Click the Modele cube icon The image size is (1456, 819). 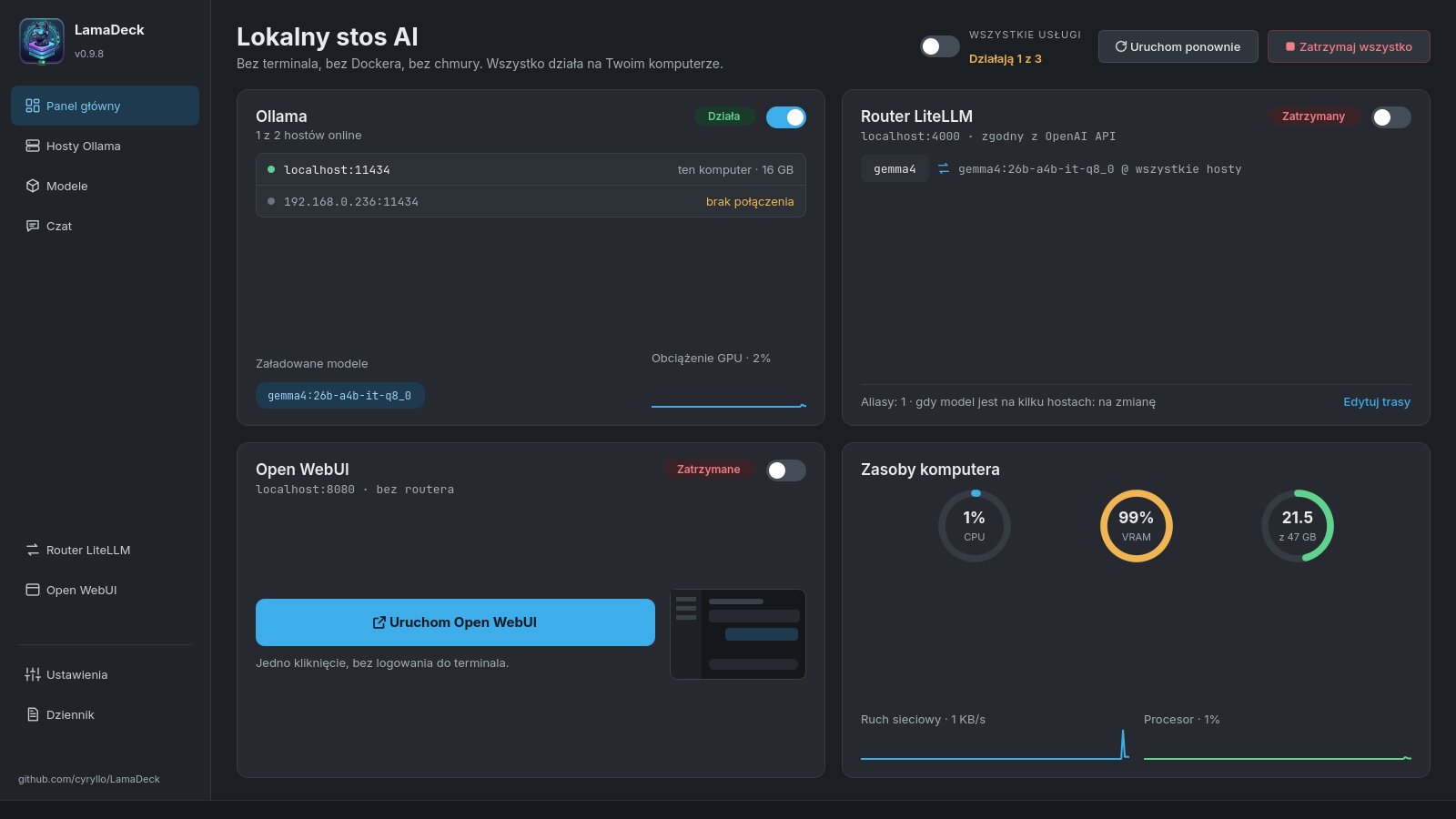coord(33,186)
